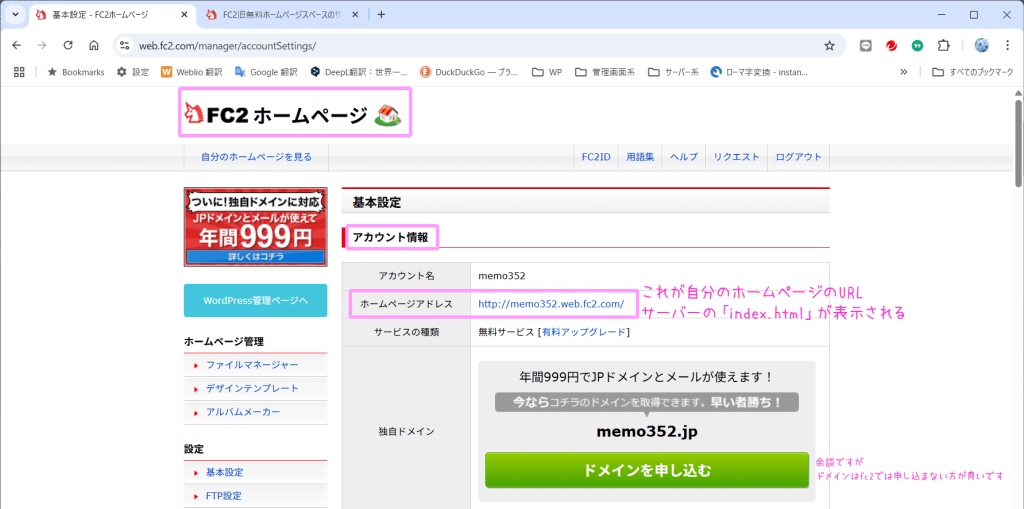Open the http://memo352.web.fc2.com/ link
The height and width of the screenshot is (509, 1024).
coord(551,304)
